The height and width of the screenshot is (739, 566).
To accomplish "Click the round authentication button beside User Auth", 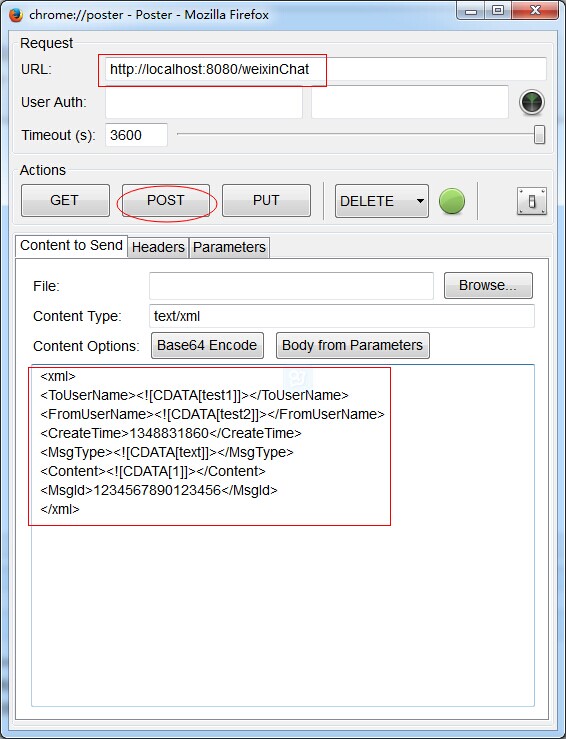I will pyautogui.click(x=532, y=102).
